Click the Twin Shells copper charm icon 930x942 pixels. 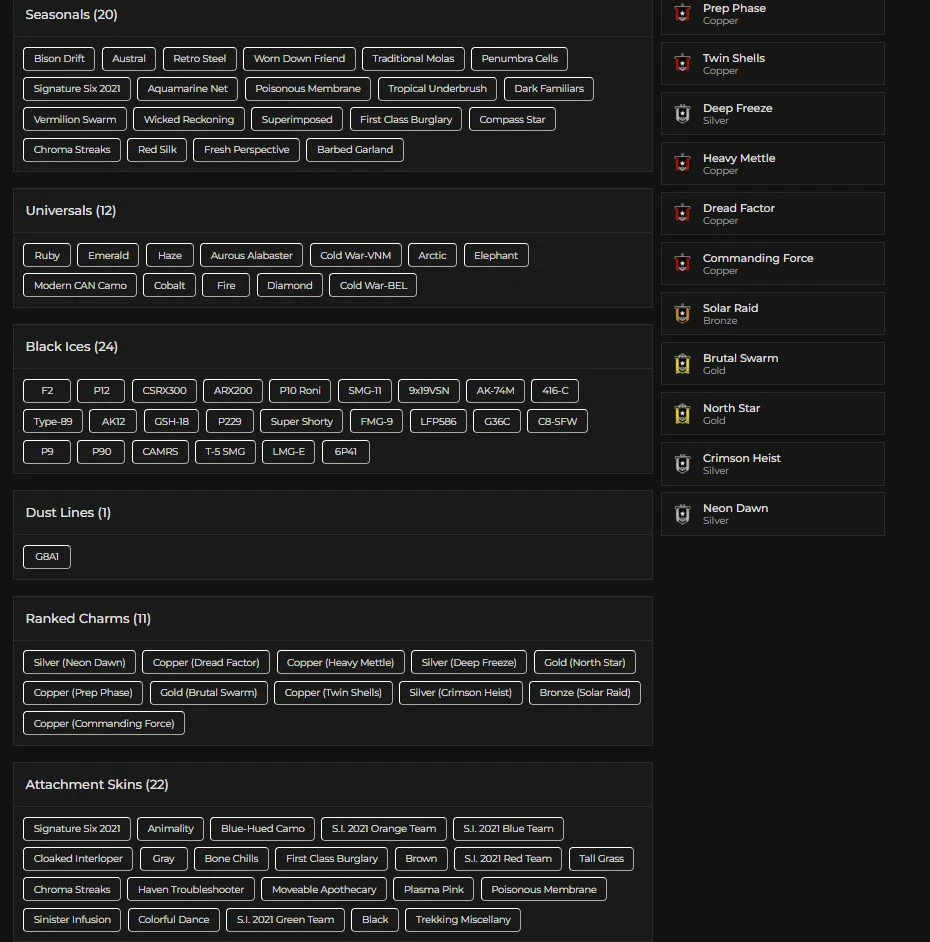coord(683,64)
